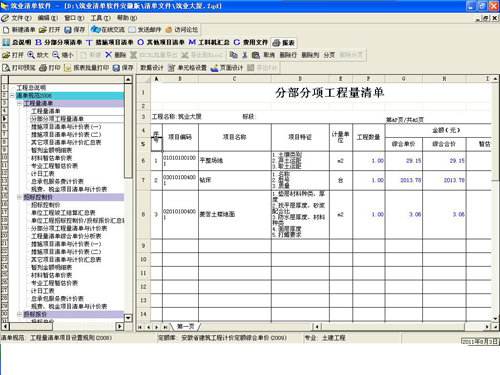Image resolution: width=500 pixels, height=375 pixels.
Task: Click the 2013.78 综合单价 cell
Action: click(x=404, y=180)
